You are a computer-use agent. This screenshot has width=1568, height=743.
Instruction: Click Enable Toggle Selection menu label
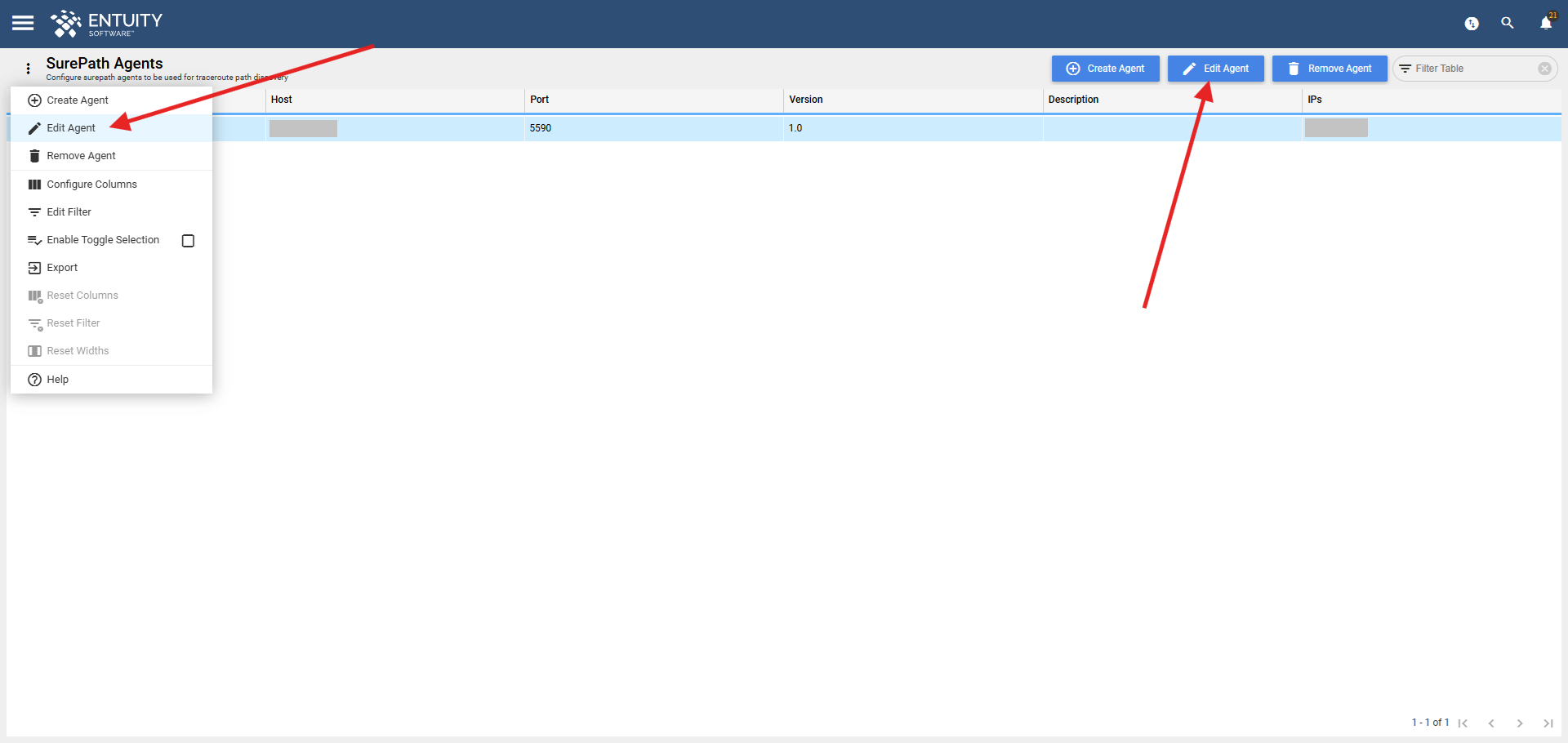pos(103,240)
